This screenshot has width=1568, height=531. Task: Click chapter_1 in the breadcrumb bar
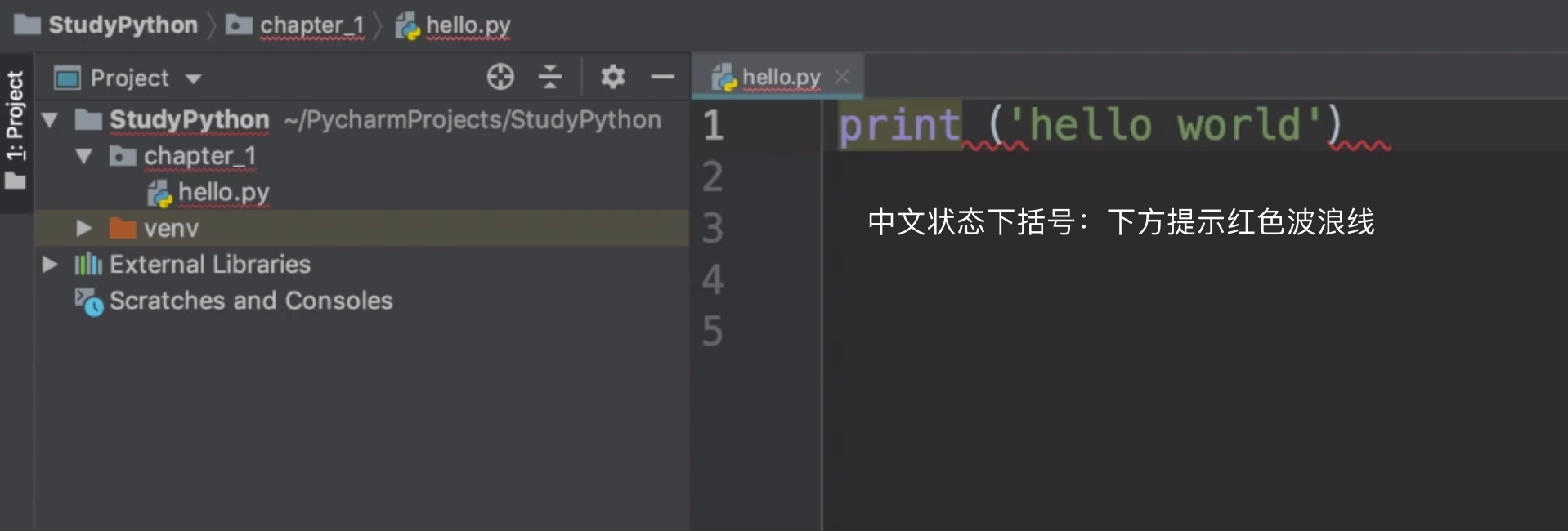(311, 25)
